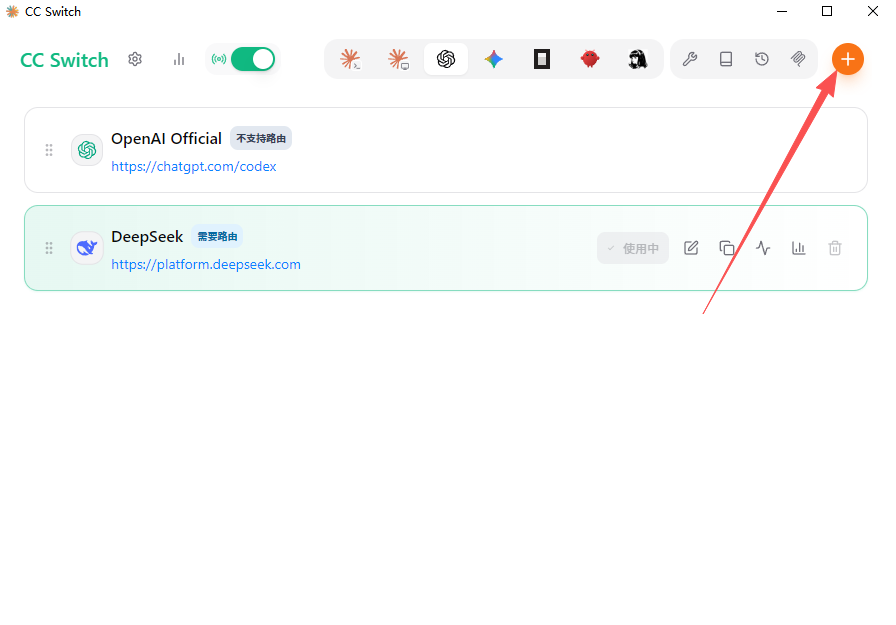Open usage statistics bar chart icon in header
The height and width of the screenshot is (625, 896).
click(x=179, y=59)
